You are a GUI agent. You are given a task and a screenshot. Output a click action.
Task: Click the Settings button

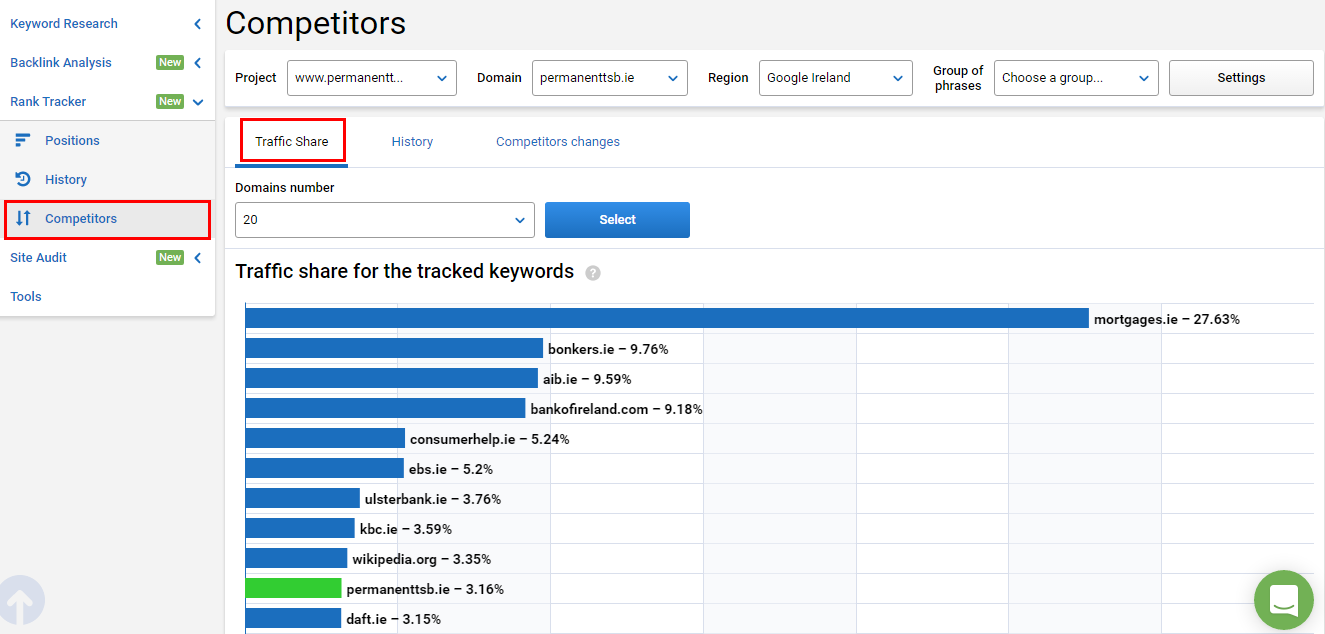tap(1241, 78)
